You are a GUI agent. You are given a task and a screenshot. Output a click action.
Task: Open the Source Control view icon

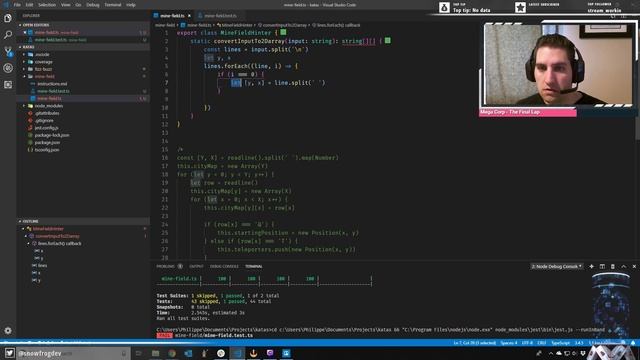(x=8, y=51)
